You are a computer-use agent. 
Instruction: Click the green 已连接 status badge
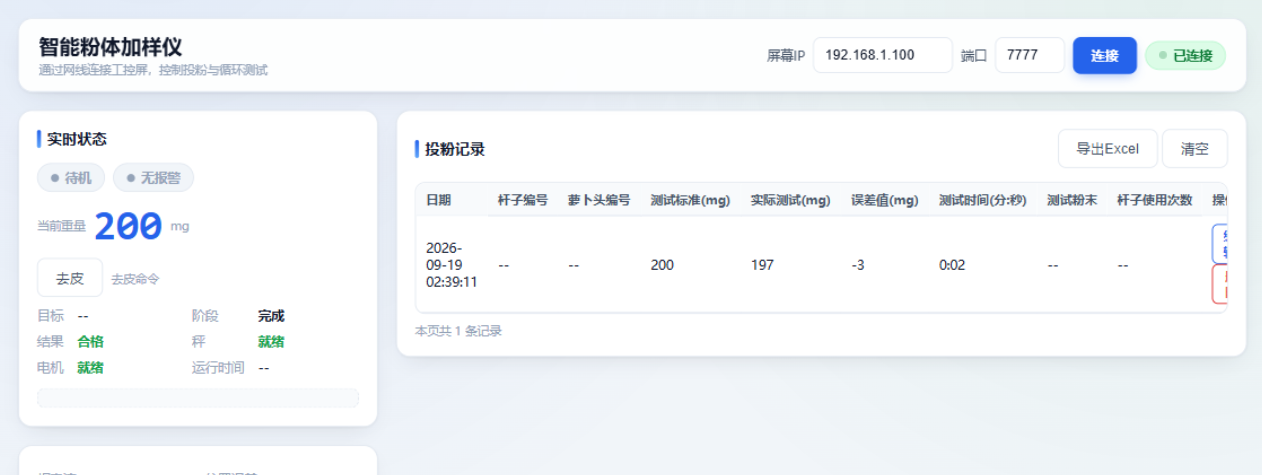pos(1185,56)
